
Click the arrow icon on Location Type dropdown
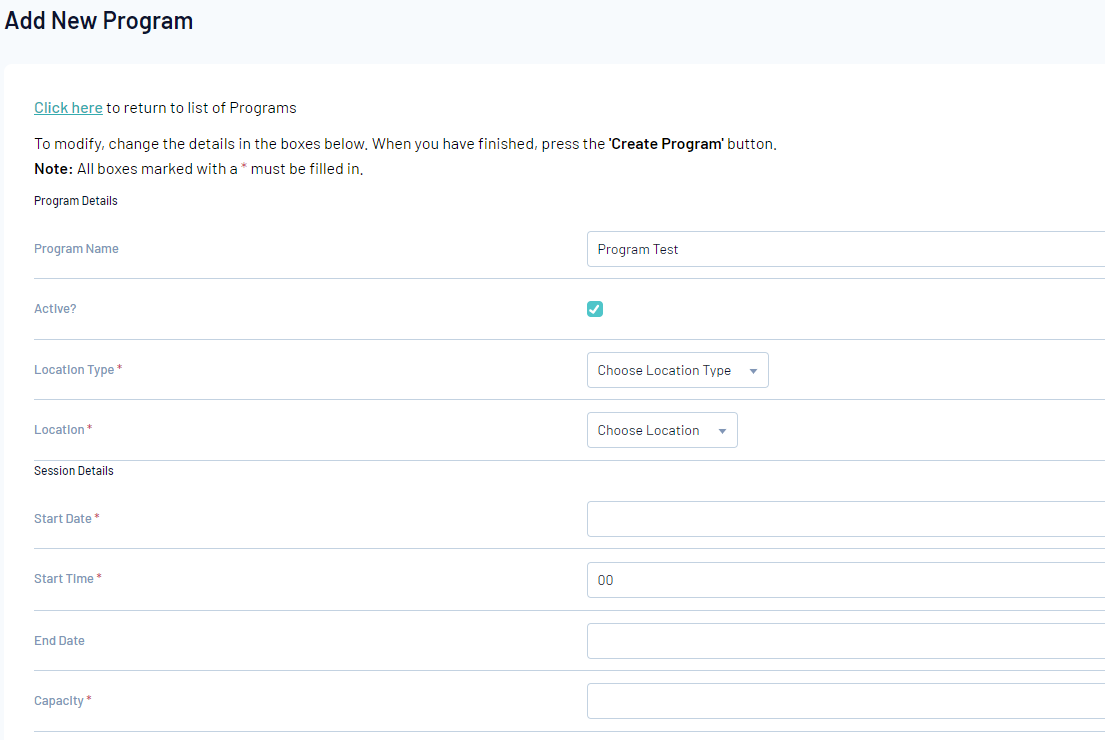[753, 371]
